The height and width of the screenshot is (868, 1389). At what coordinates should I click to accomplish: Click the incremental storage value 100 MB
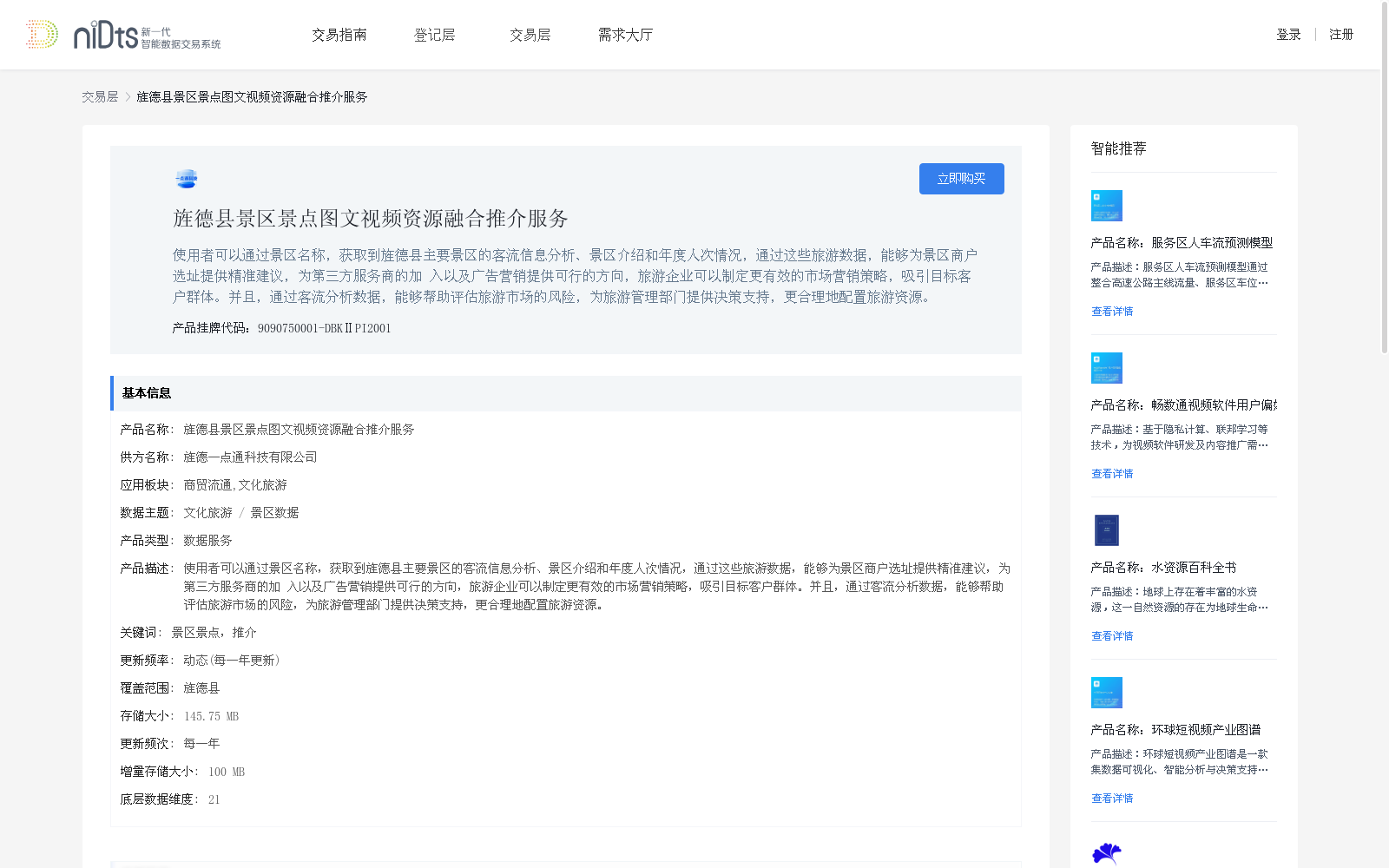tap(227, 772)
